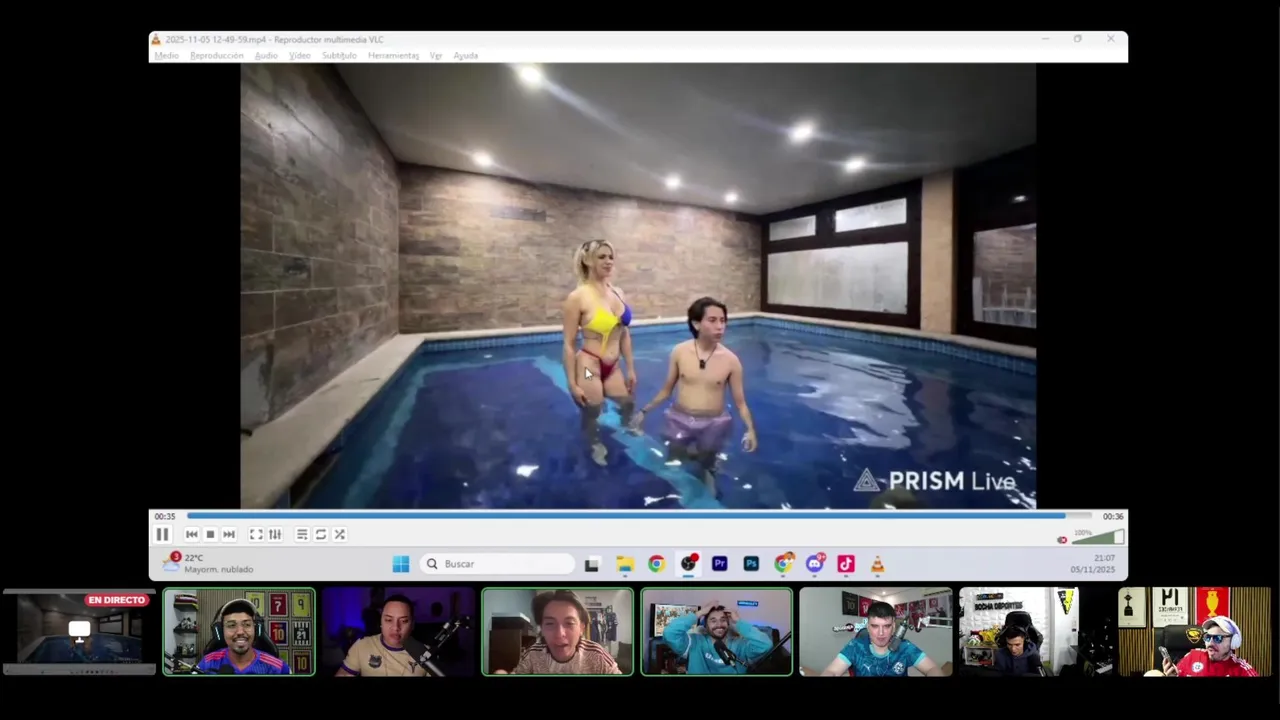Image resolution: width=1280 pixels, height=720 pixels.
Task: Seek within the VLC progress bar
Action: tap(640, 516)
